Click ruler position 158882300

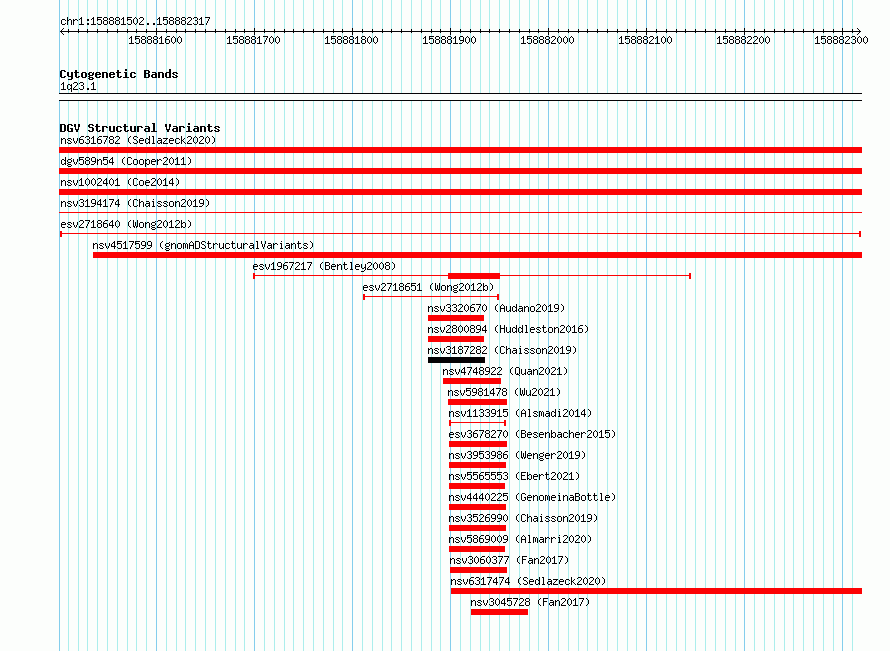841,40
